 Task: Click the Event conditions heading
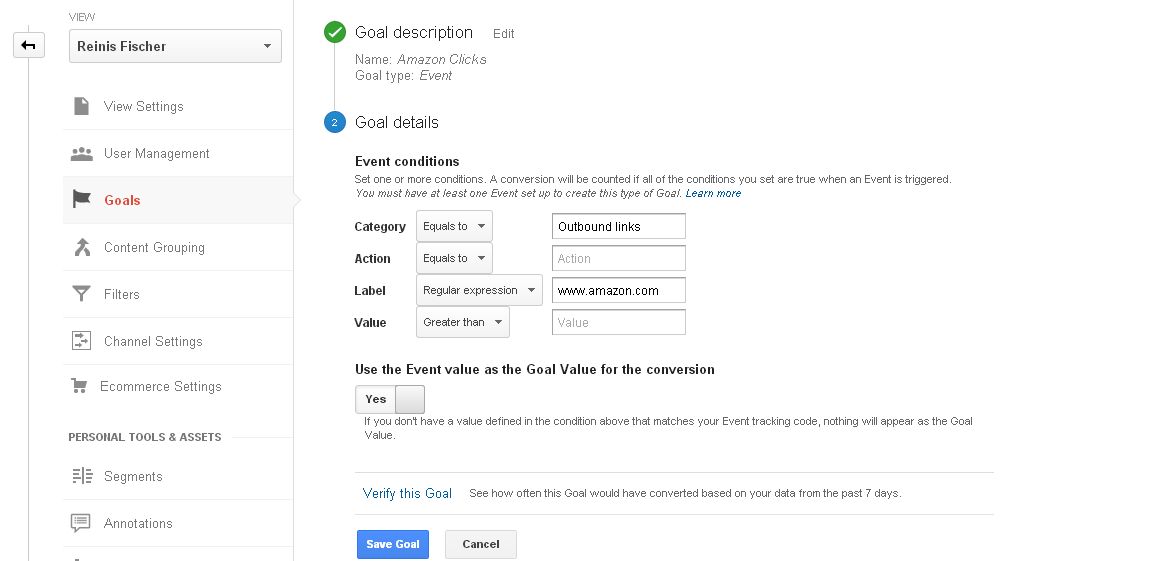click(407, 161)
